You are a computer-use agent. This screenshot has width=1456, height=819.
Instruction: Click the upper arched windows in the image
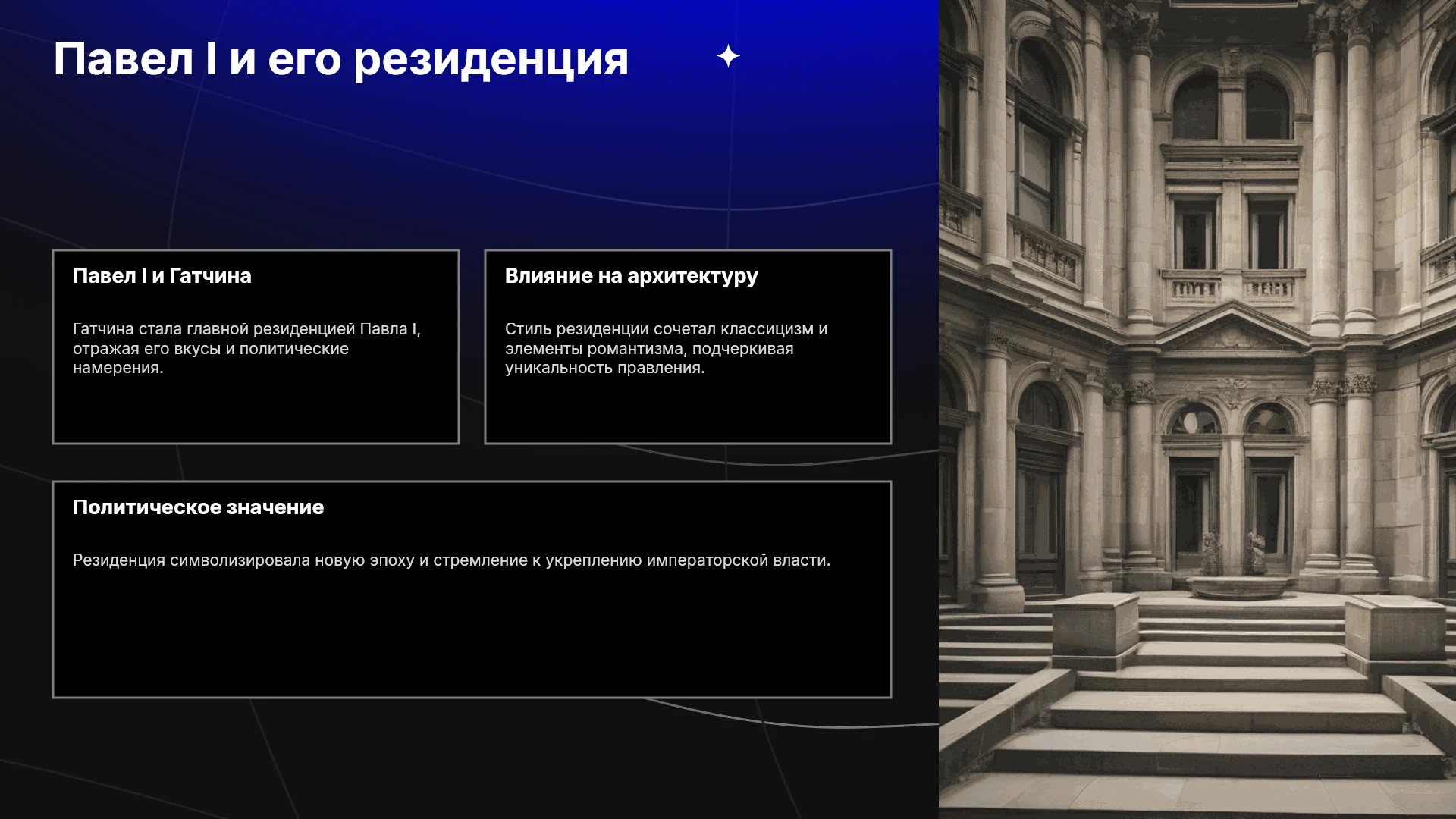(x=1231, y=106)
